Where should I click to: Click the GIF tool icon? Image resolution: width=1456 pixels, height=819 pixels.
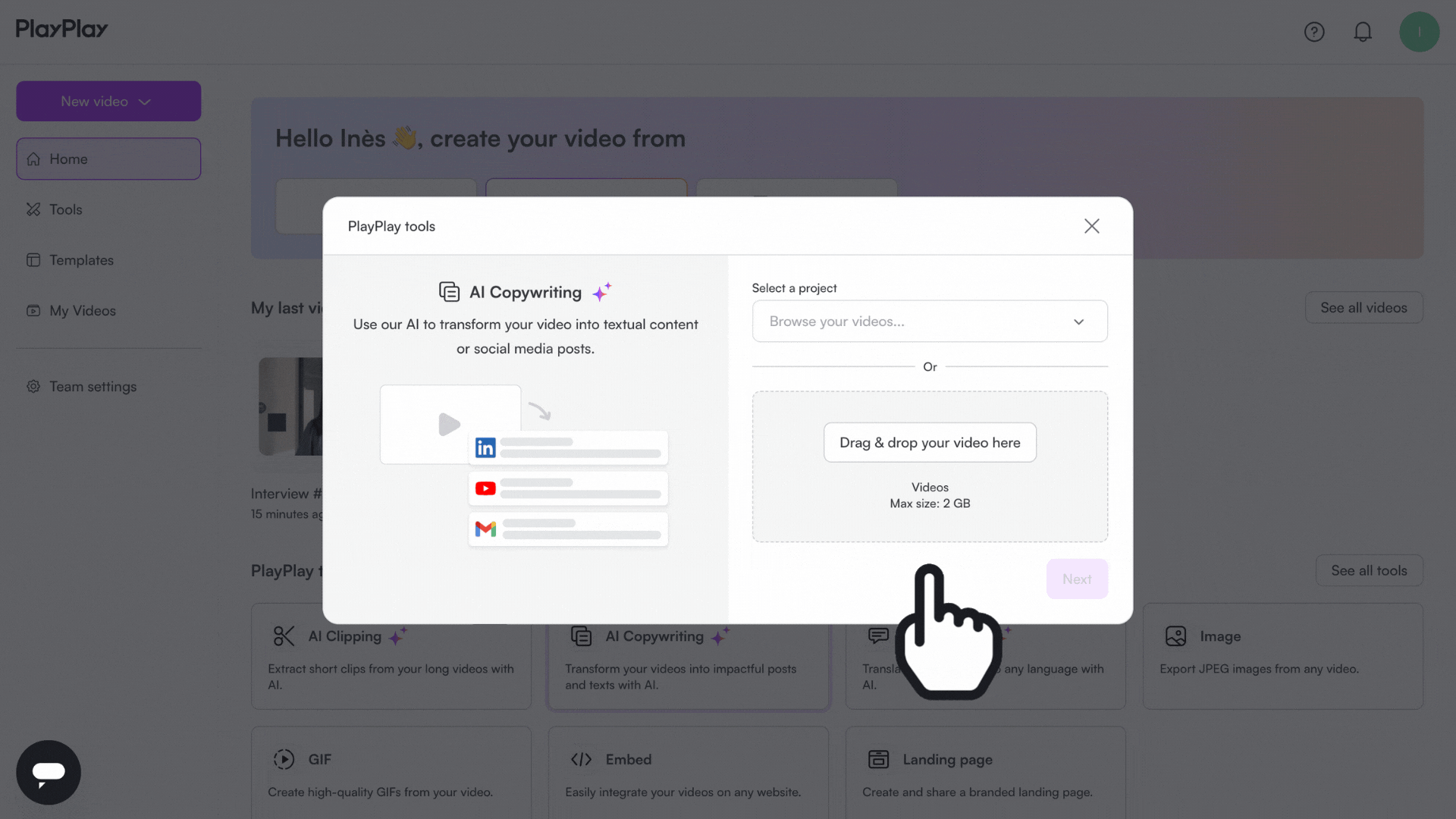(284, 759)
